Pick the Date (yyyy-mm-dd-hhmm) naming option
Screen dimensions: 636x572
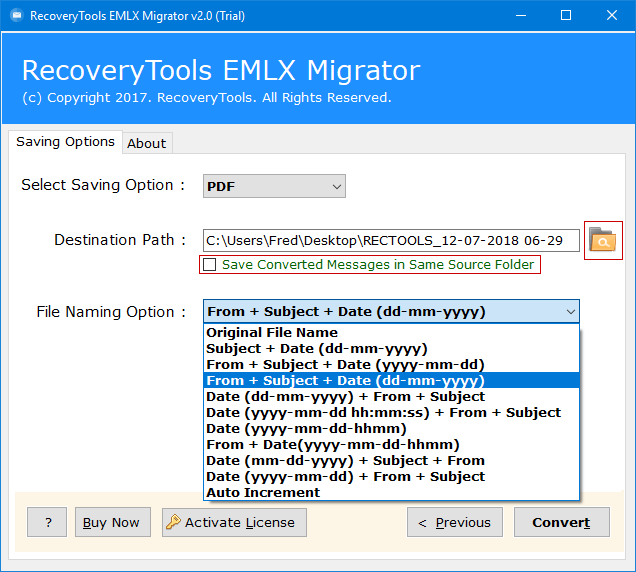391,428
